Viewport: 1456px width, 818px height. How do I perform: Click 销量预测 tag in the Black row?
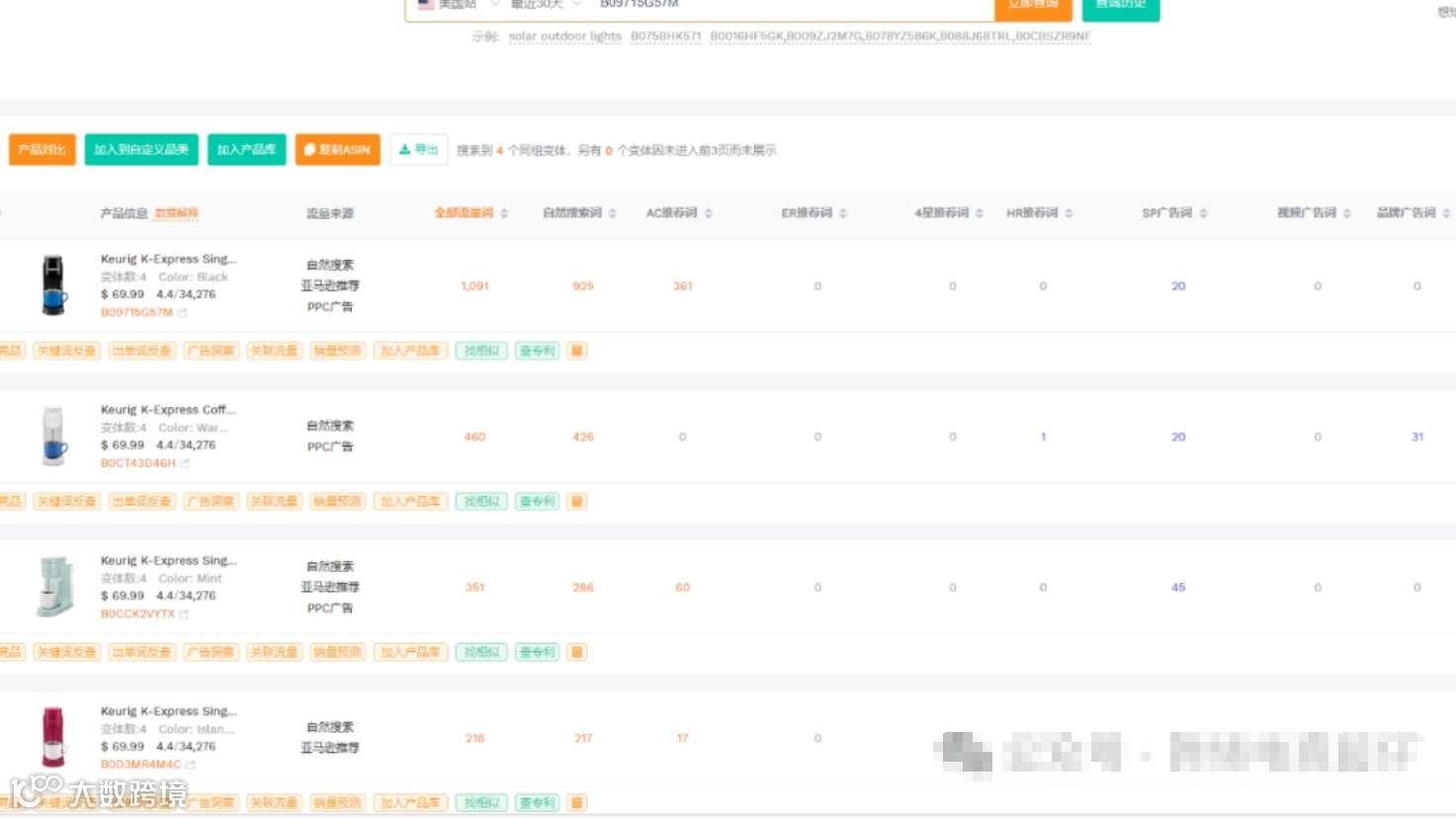[337, 351]
